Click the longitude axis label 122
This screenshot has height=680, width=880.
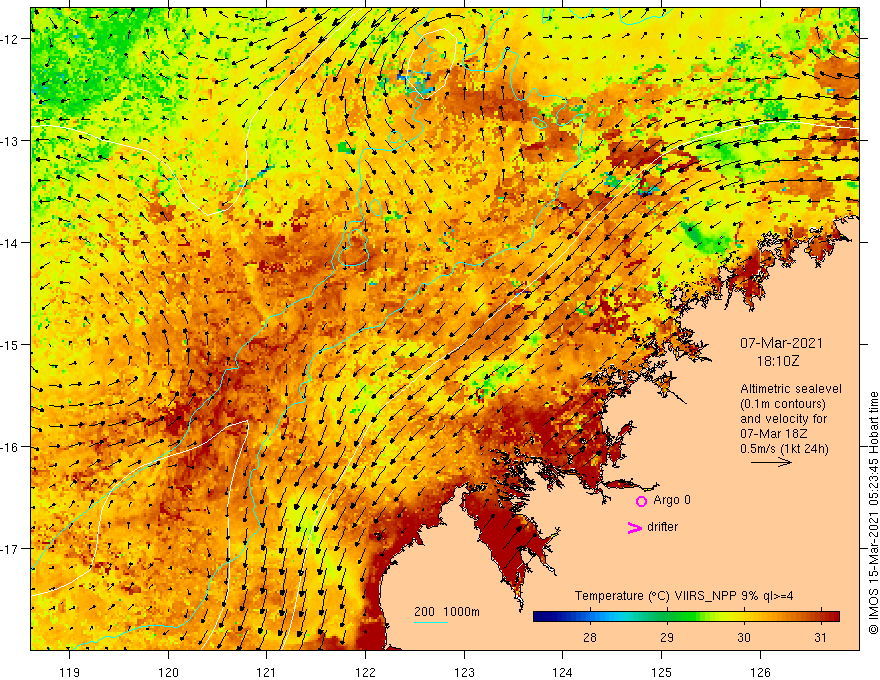[x=365, y=672]
